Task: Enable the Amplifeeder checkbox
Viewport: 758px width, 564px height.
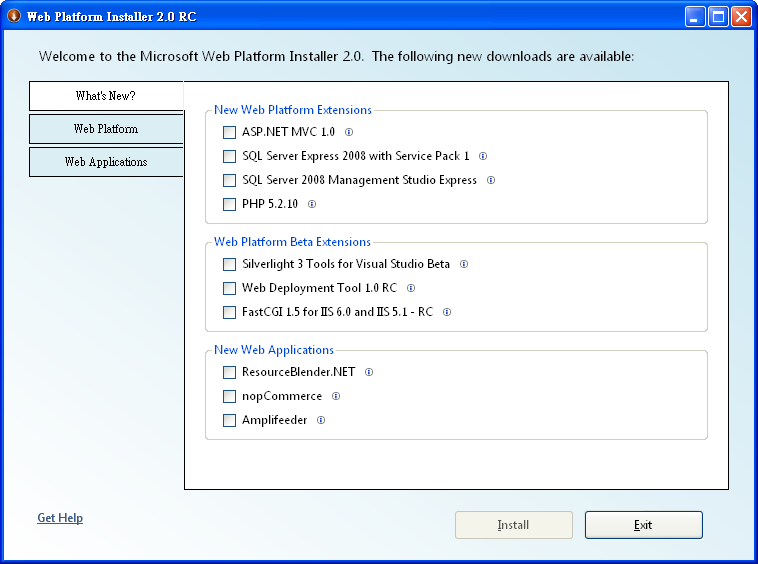Action: tap(229, 420)
